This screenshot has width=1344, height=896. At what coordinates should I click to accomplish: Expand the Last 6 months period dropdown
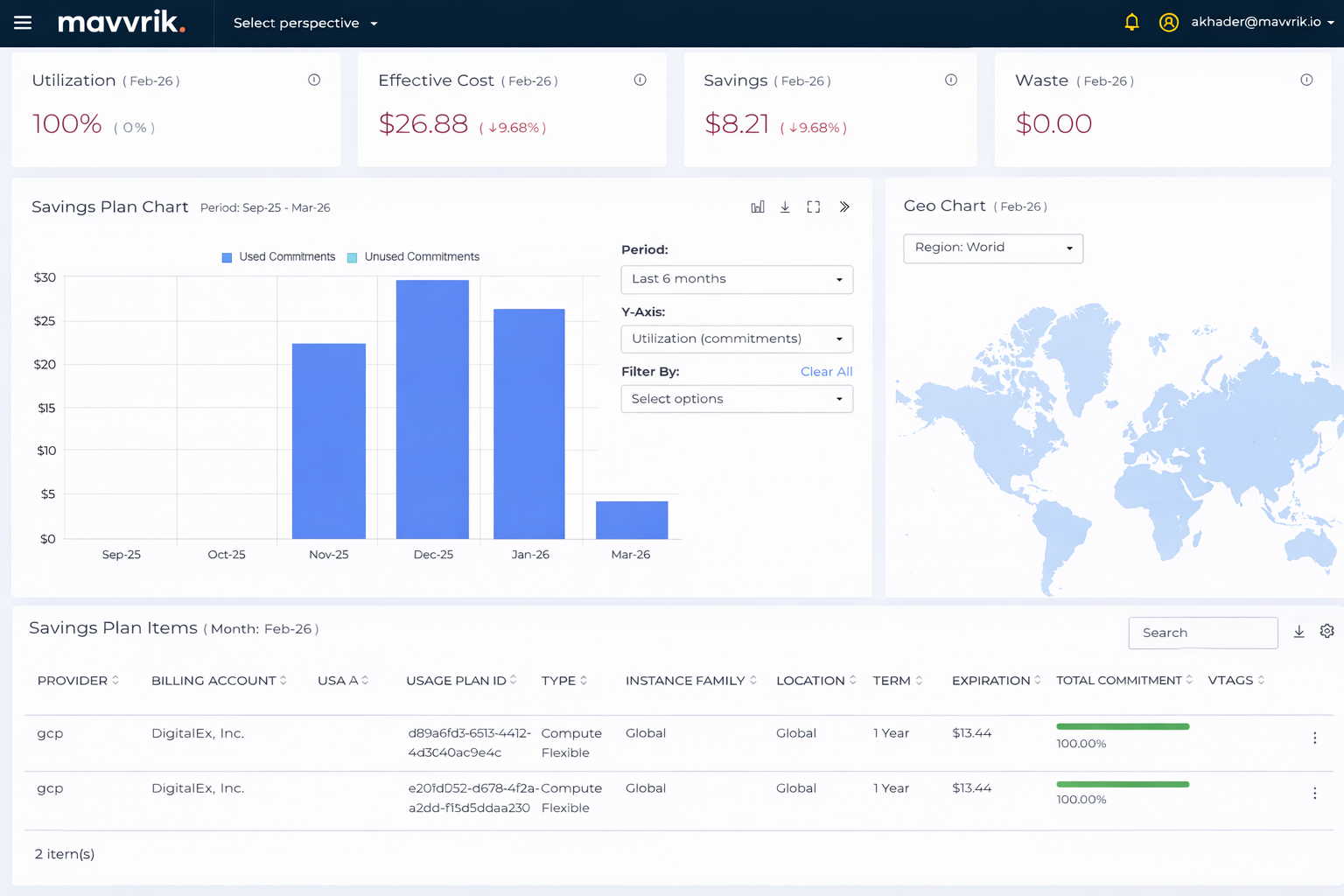tap(737, 279)
